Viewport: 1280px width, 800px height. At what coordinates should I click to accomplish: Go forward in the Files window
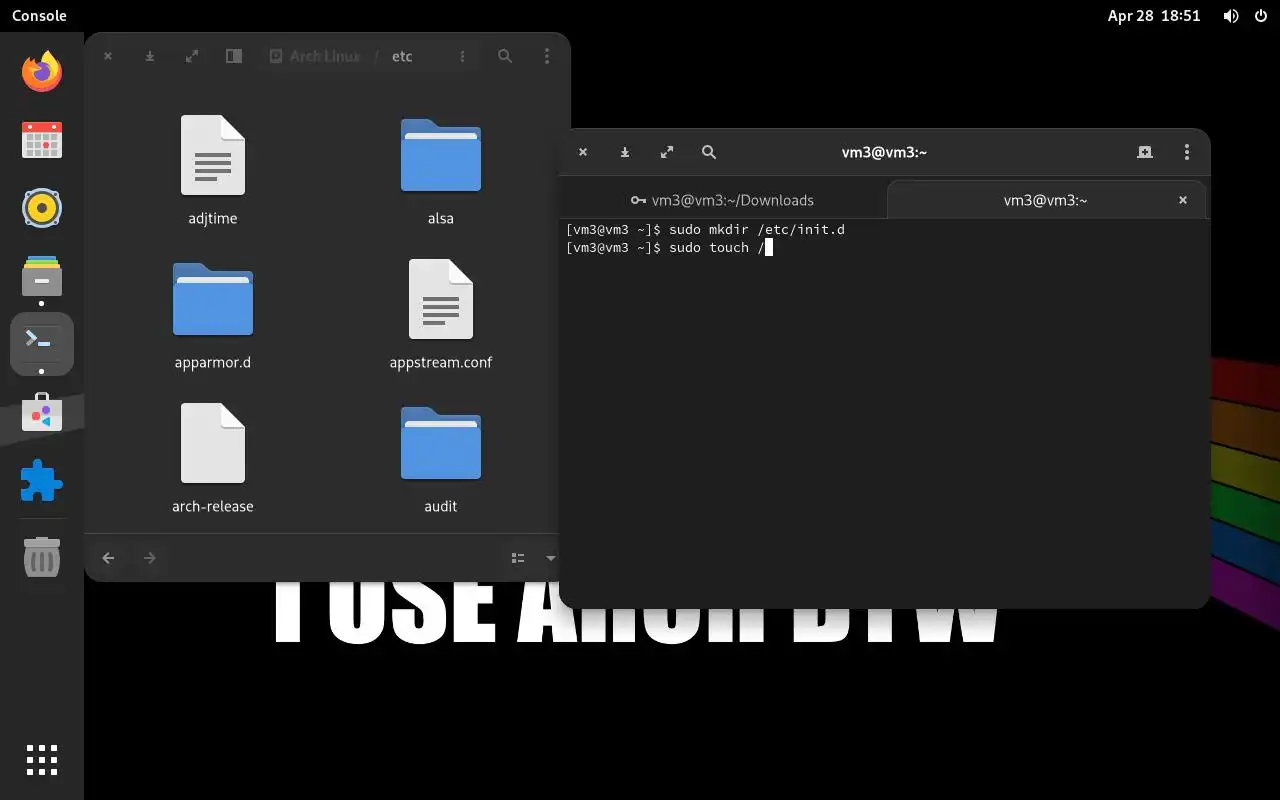pyautogui.click(x=150, y=558)
